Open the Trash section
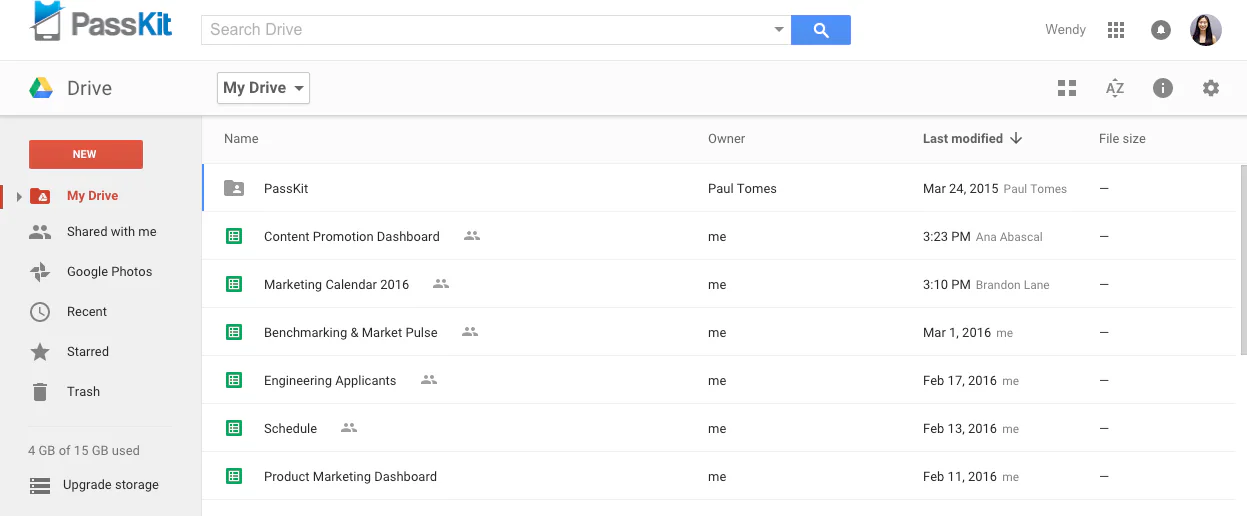This screenshot has height=516, width=1247. 84,392
